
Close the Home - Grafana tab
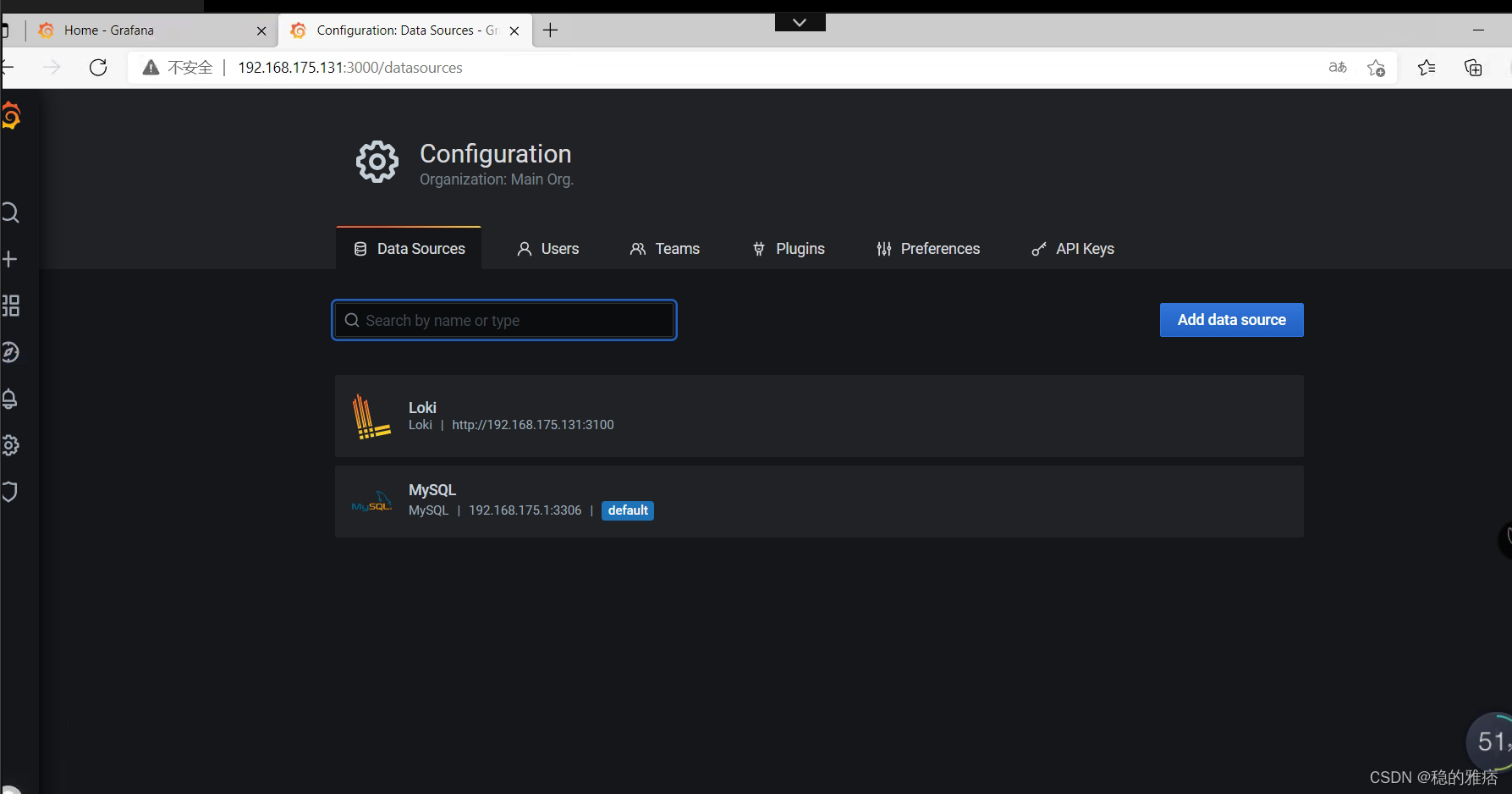(x=261, y=30)
